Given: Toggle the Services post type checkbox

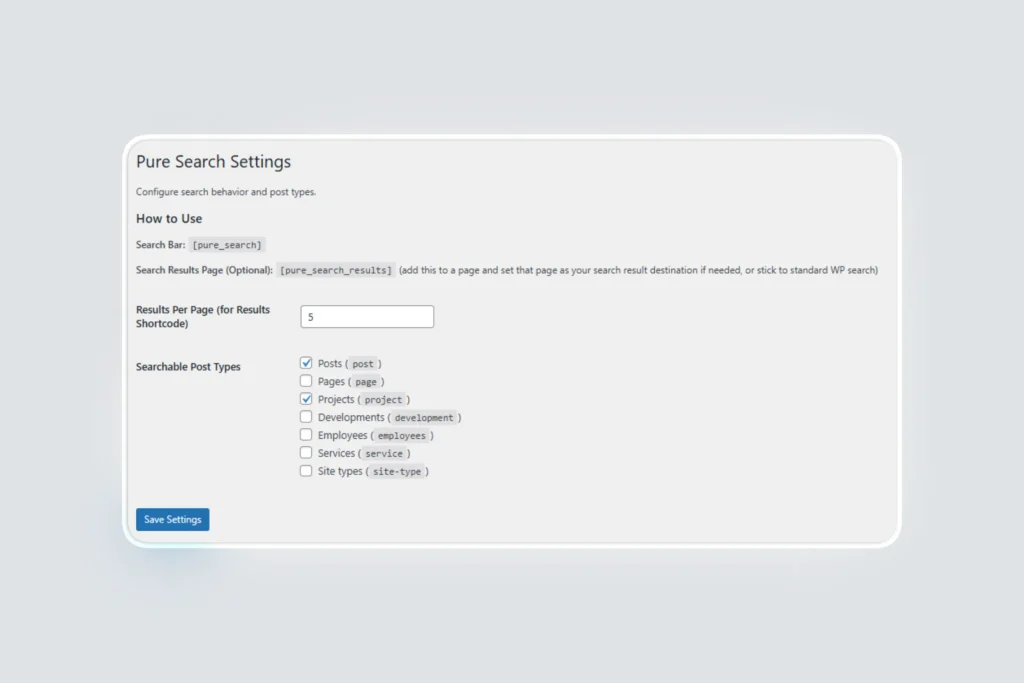Looking at the screenshot, I should pos(306,453).
